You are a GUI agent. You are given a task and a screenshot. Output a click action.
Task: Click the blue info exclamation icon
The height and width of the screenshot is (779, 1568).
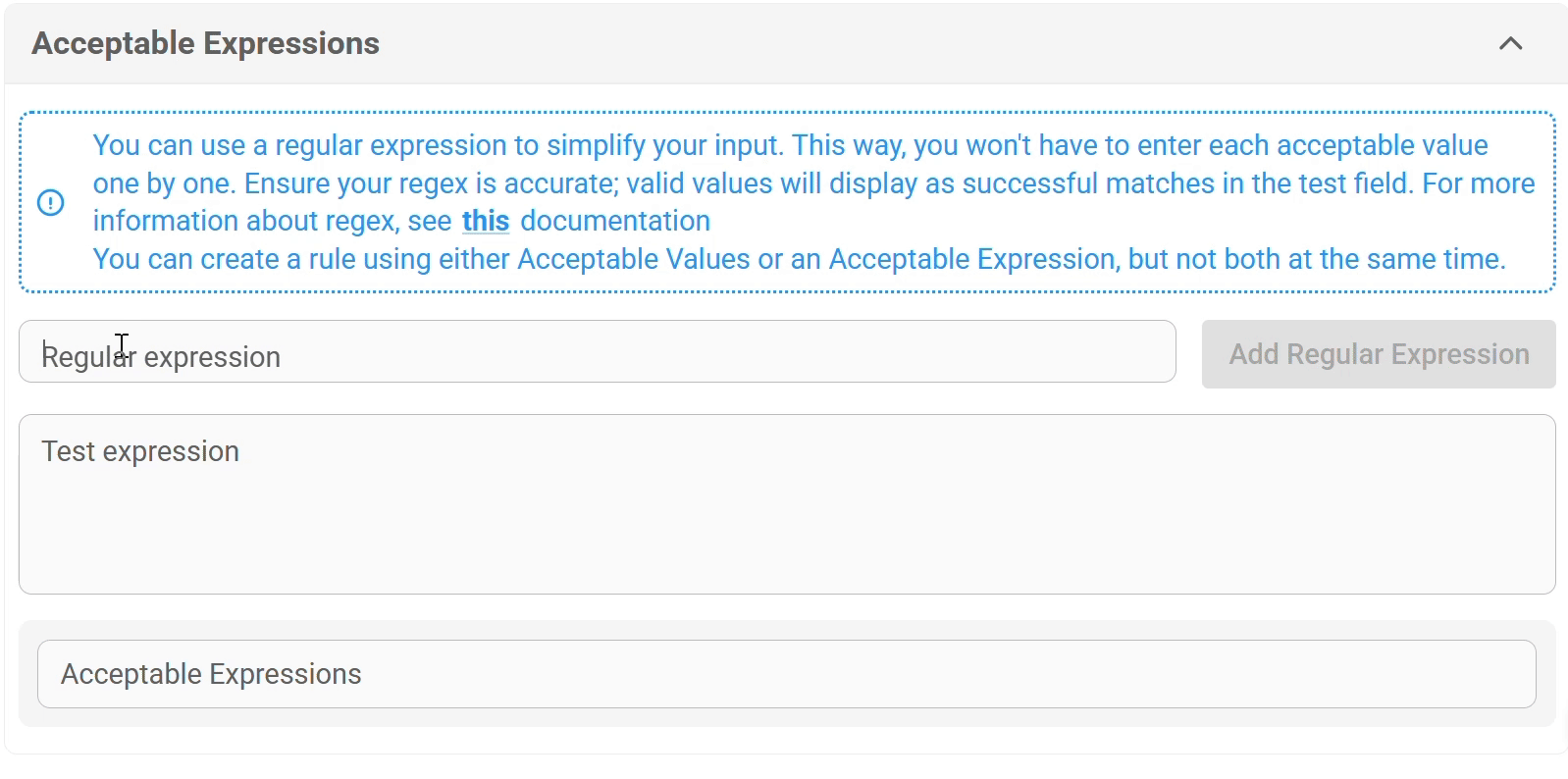tap(50, 202)
